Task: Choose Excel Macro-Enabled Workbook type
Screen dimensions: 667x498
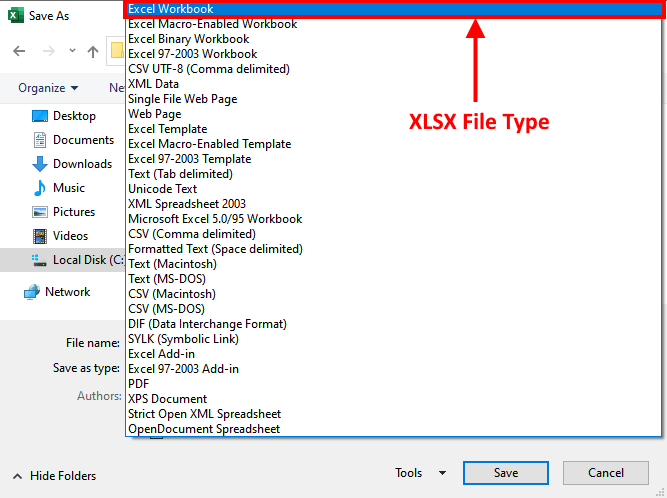Action: point(394,24)
